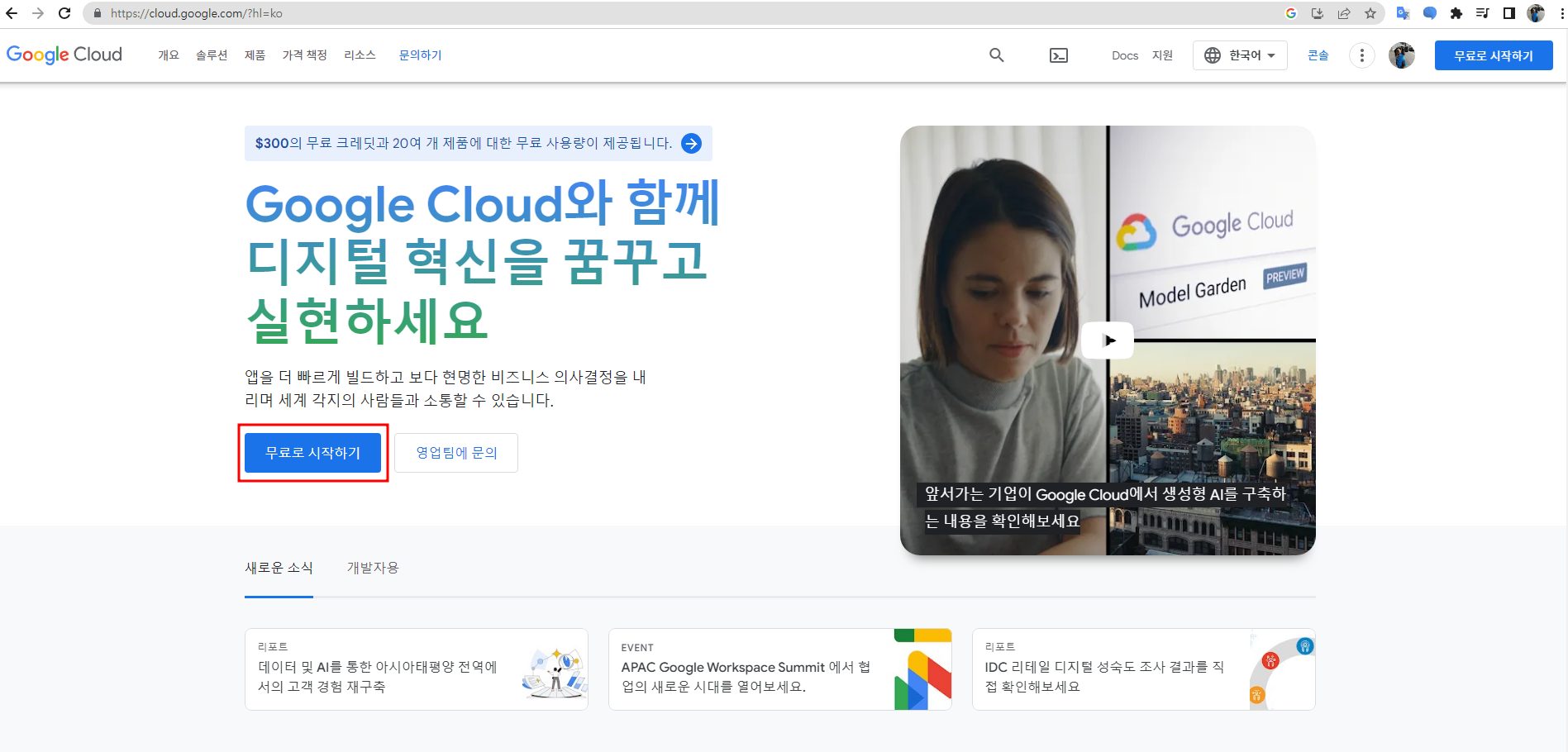Screen dimensions: 1568x752
Task: Open the 아시아태평양 고객 경험 report card
Action: (417, 669)
